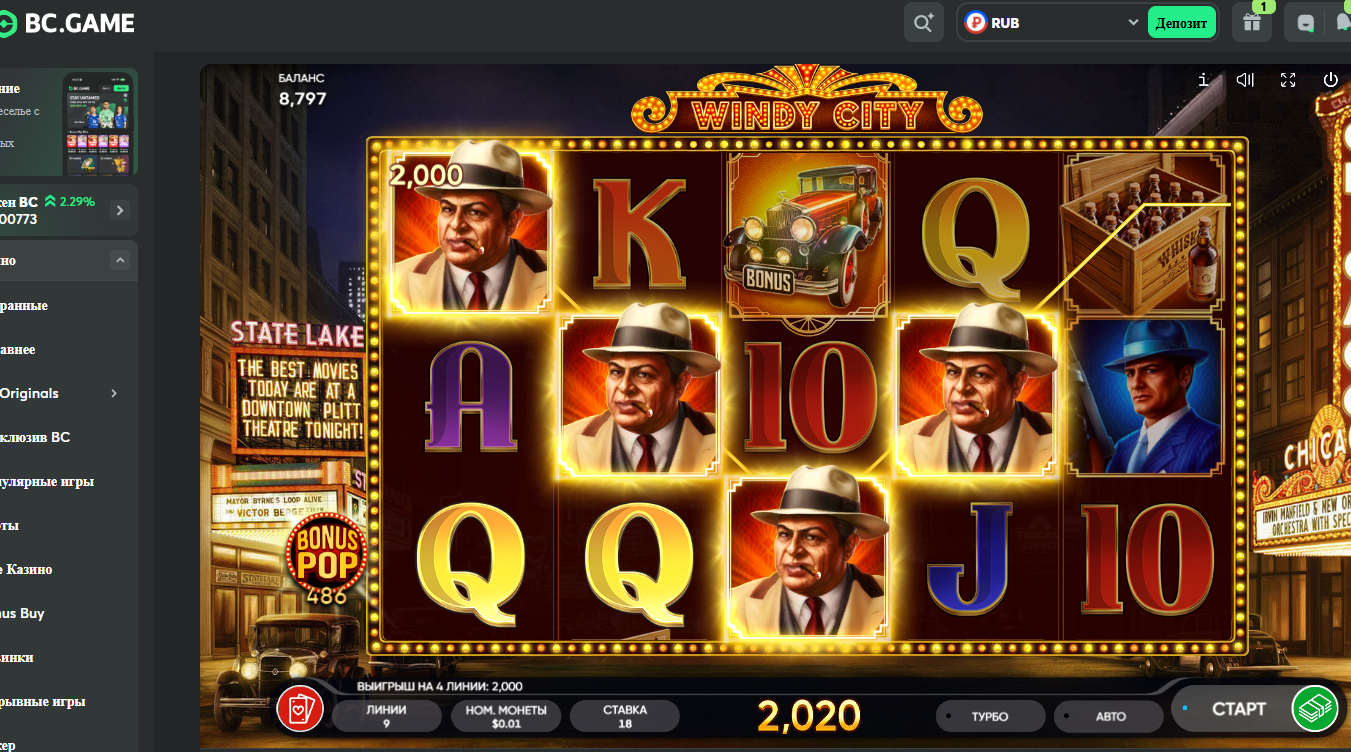
Task: Collapse the casino sidebar section
Action: tap(120, 261)
